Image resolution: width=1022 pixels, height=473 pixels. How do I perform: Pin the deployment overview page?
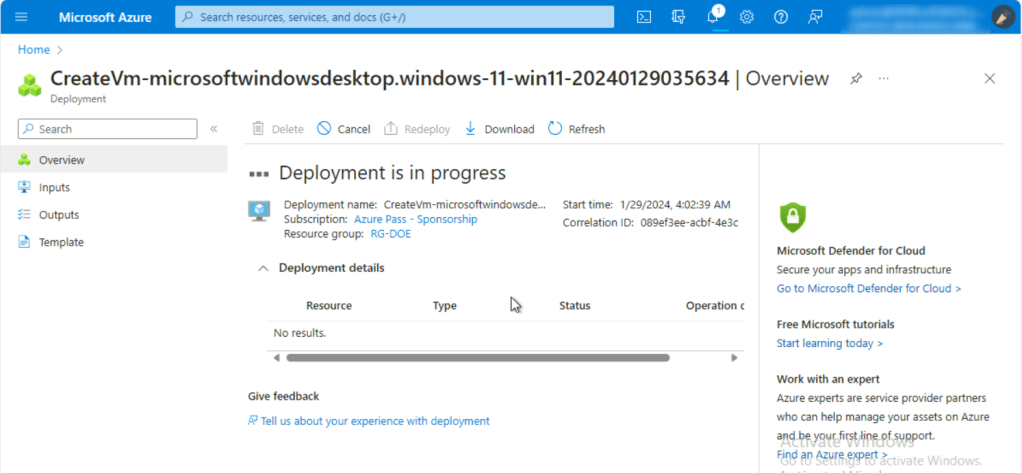(x=856, y=79)
